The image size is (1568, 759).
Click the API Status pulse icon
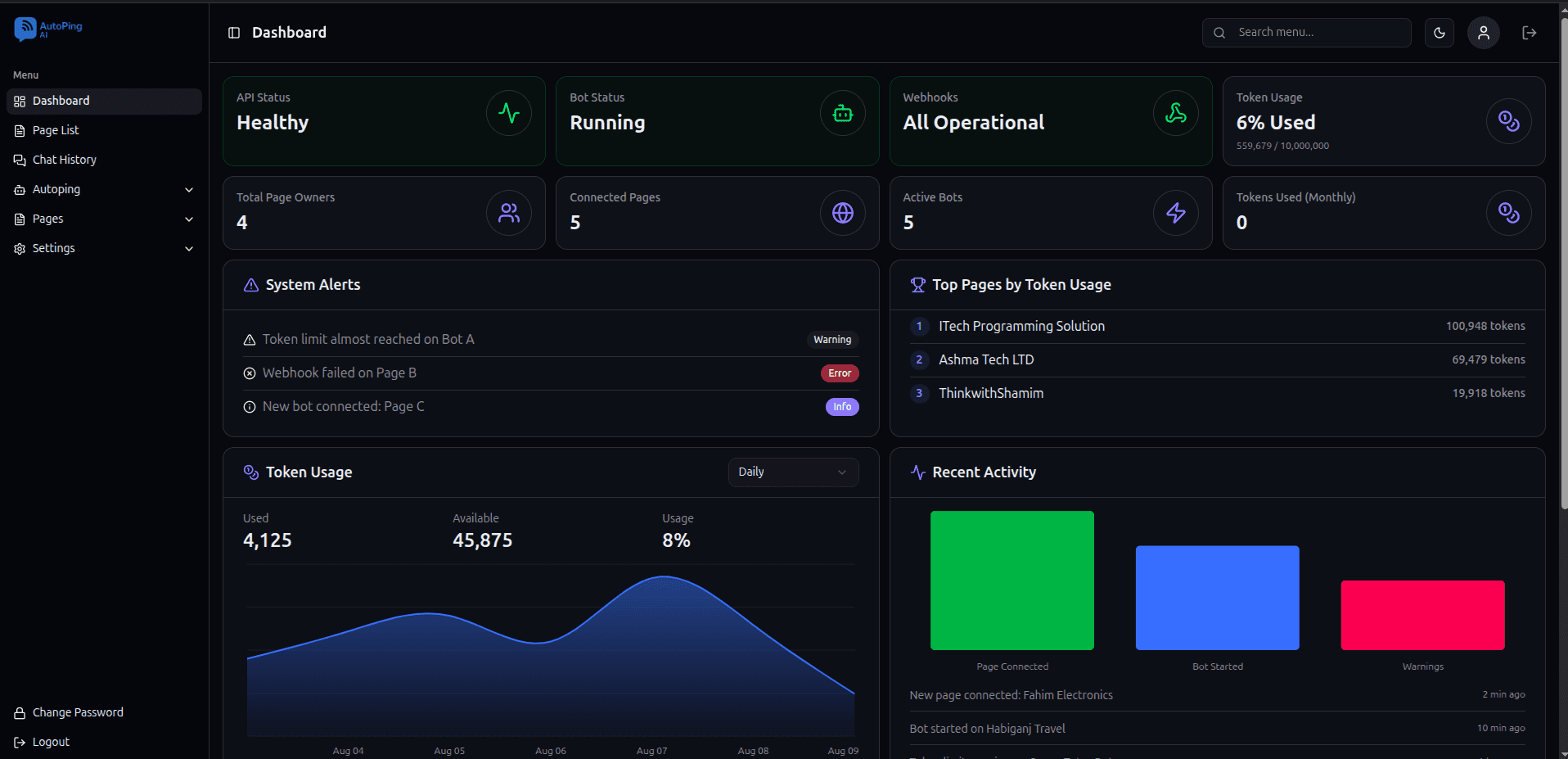pos(509,113)
